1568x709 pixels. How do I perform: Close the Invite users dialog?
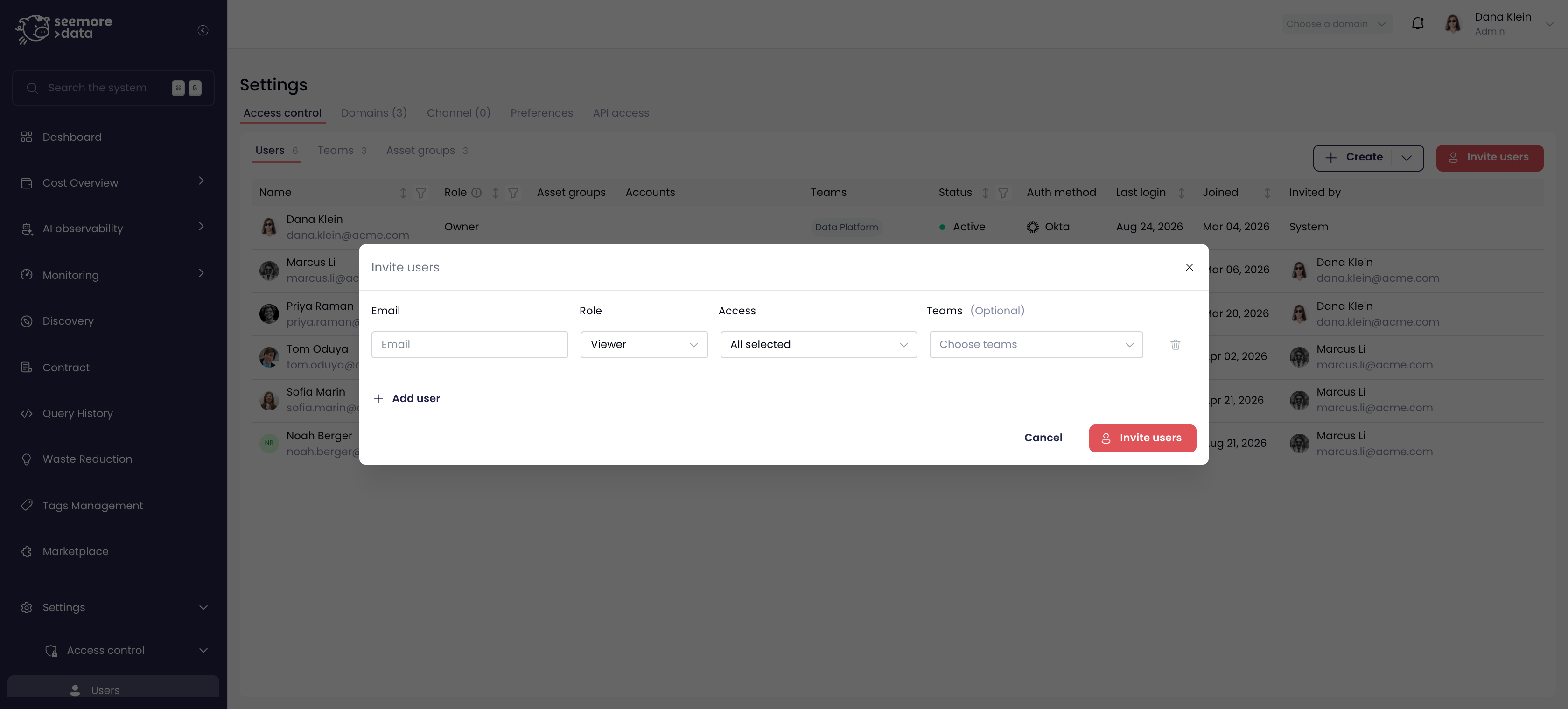point(1189,267)
